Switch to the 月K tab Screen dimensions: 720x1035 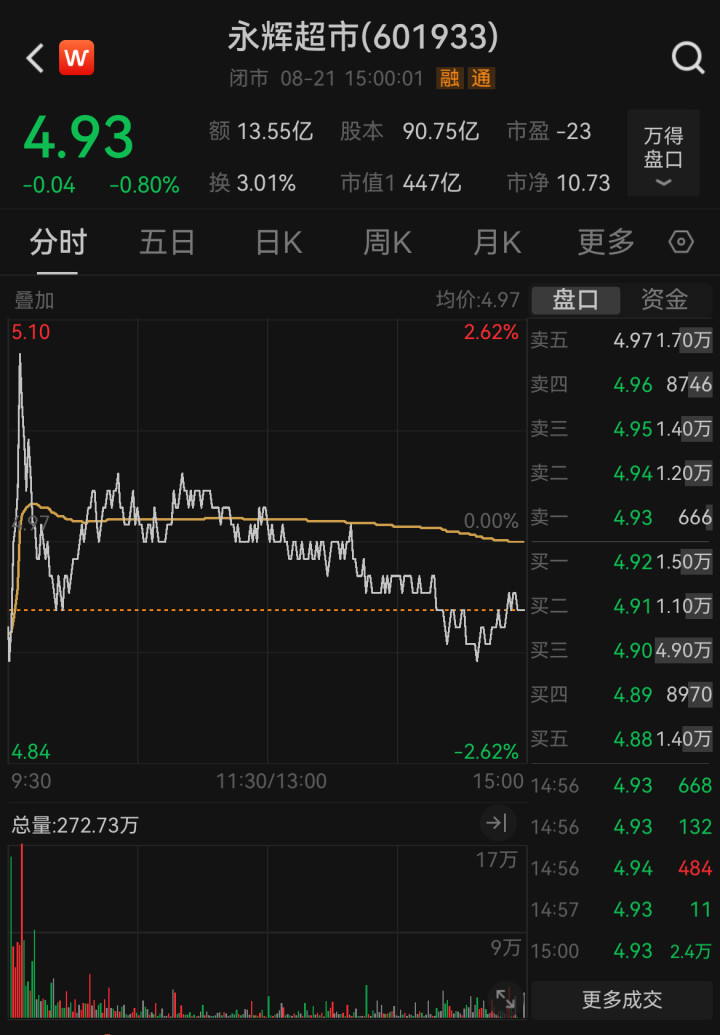497,242
